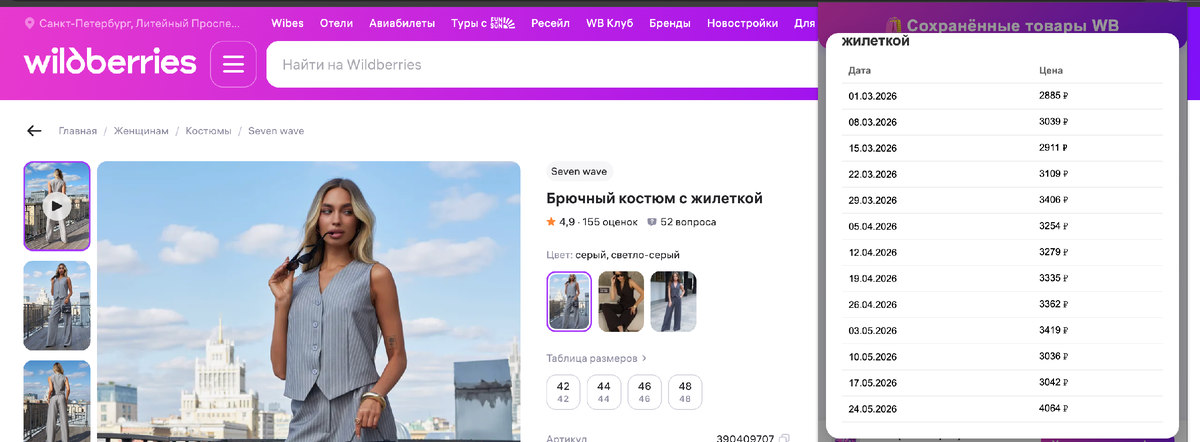
Task: Click the 3362 ₽ price cell
Action: point(1054,304)
